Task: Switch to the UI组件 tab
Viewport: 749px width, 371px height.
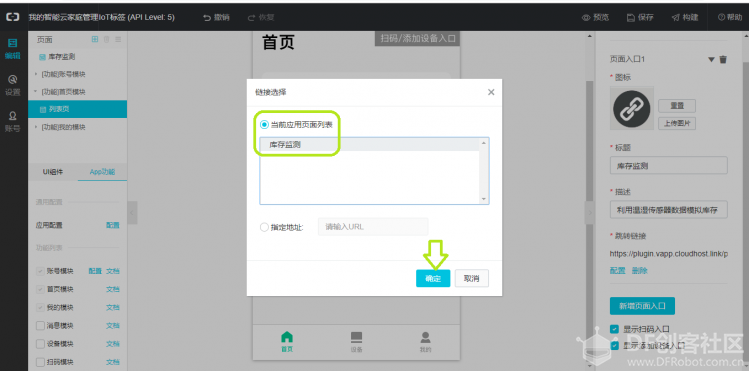Action: pyautogui.click(x=53, y=172)
